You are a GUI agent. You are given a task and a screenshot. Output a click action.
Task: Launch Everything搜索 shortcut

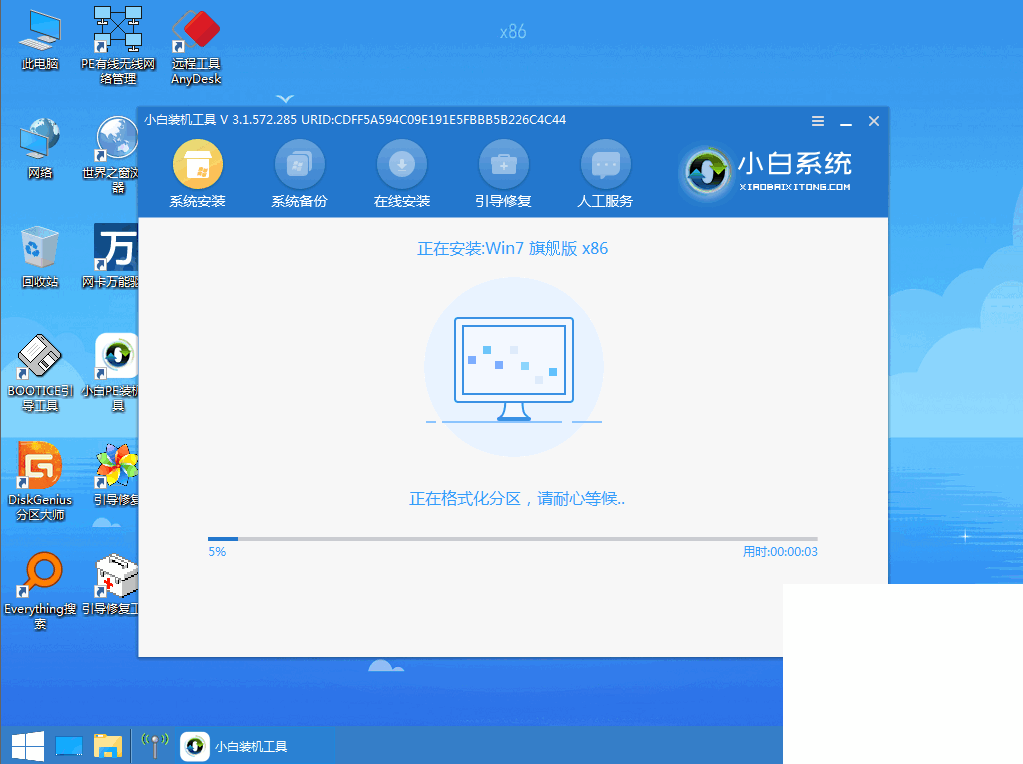tap(40, 591)
